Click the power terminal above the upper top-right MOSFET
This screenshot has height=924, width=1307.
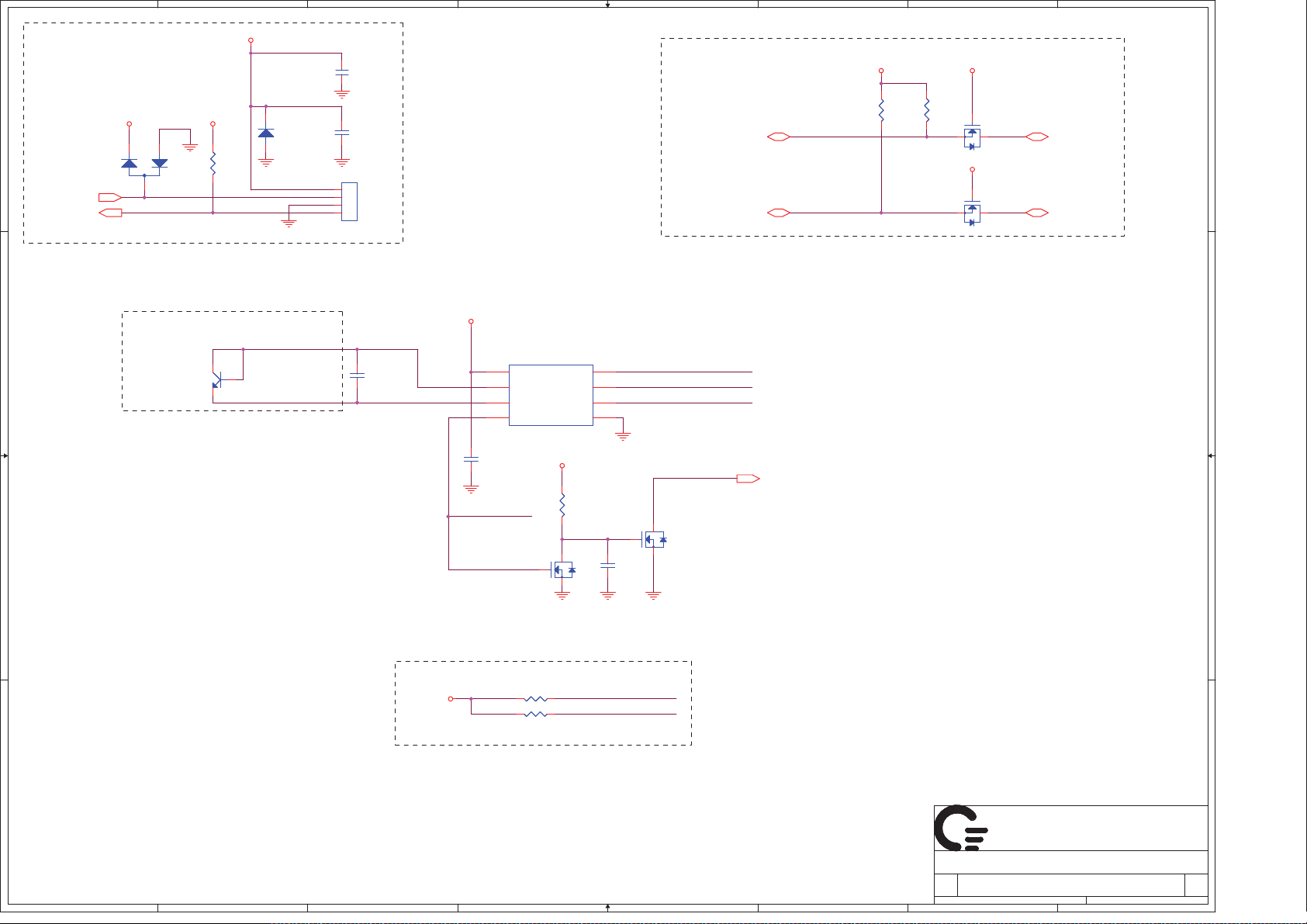[972, 71]
